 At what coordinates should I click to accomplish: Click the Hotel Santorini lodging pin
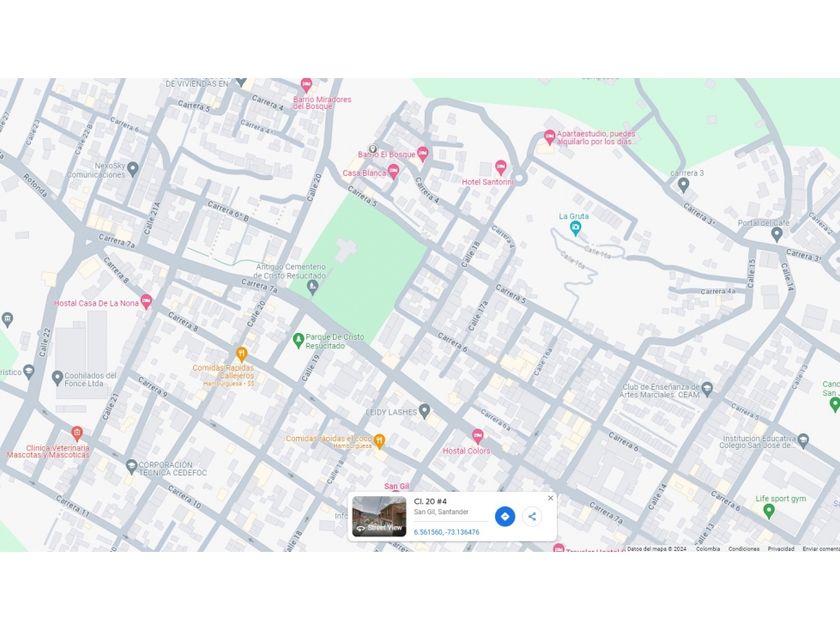tap(501, 168)
